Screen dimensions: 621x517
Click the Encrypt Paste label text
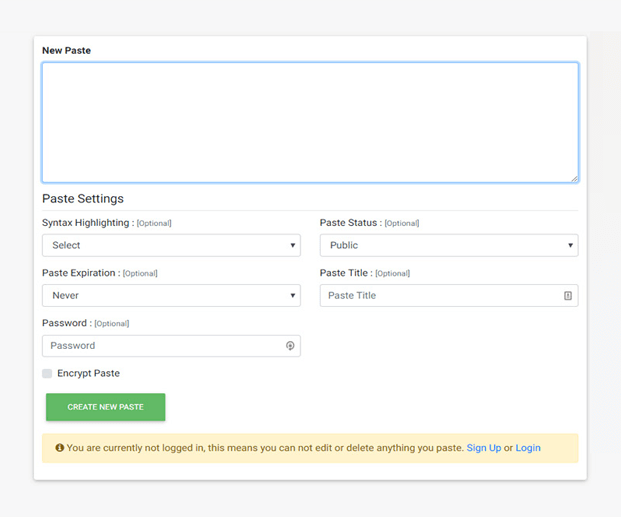tap(88, 374)
